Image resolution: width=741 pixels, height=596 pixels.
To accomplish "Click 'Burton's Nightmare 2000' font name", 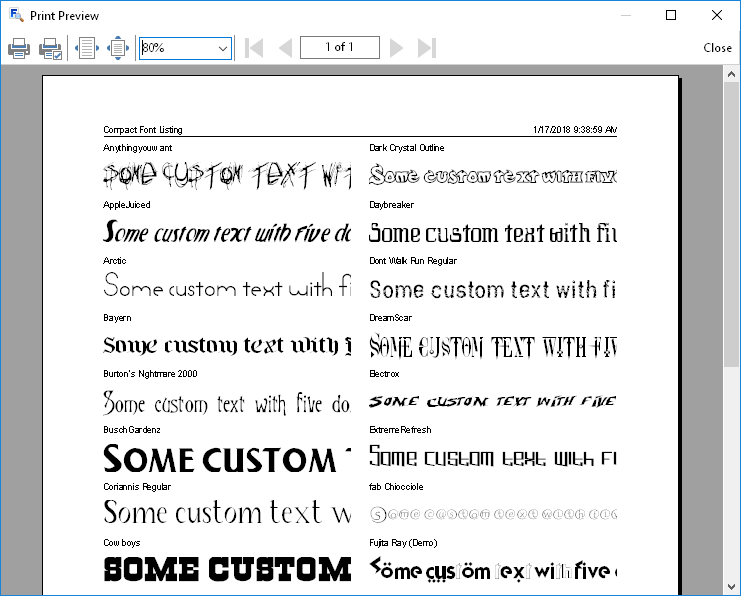I will point(150,373).
